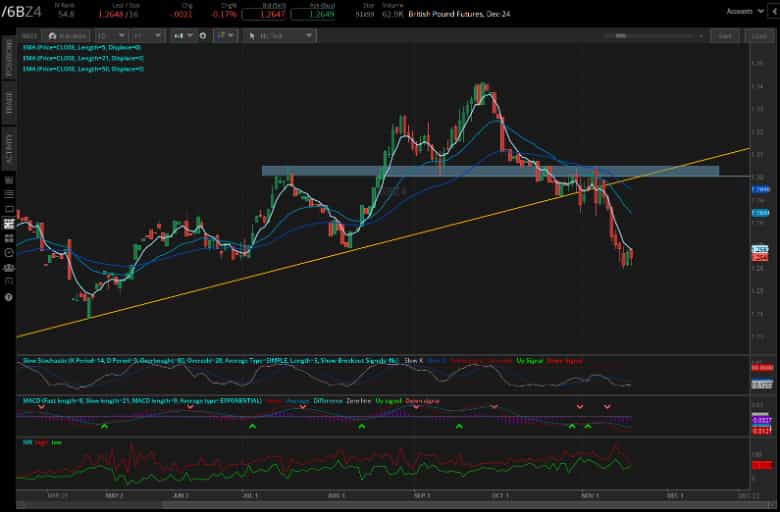The image size is (780, 515).
Task: Open the help question-mark icon in sidebar
Action: pos(8,297)
